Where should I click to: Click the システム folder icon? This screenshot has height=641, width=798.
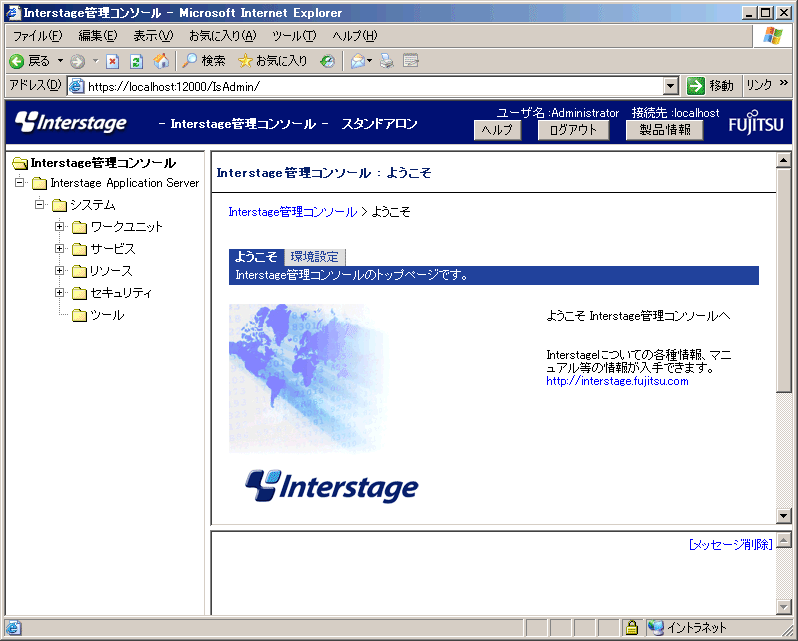click(x=60, y=205)
